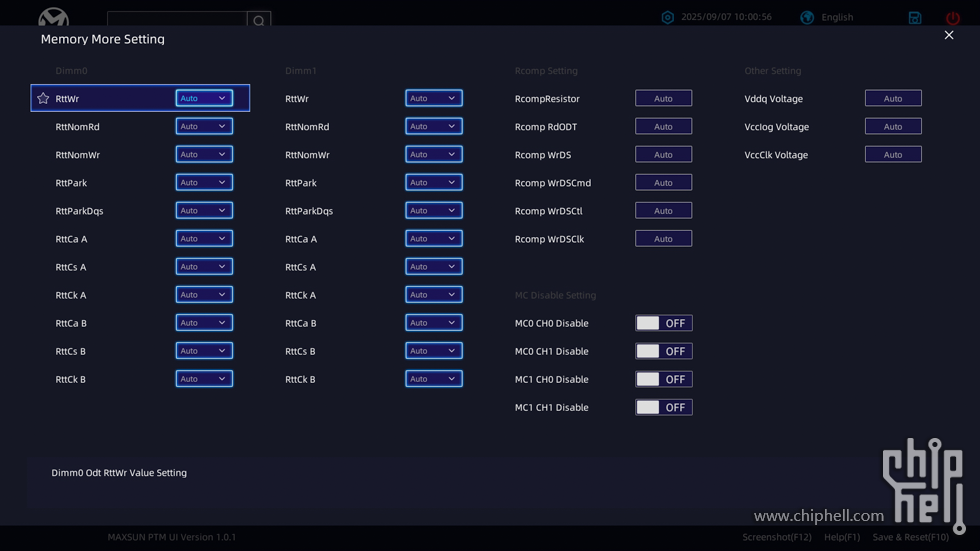Open Dimm0 RttCa A dropdown
This screenshot has width=980, height=551.
point(204,239)
